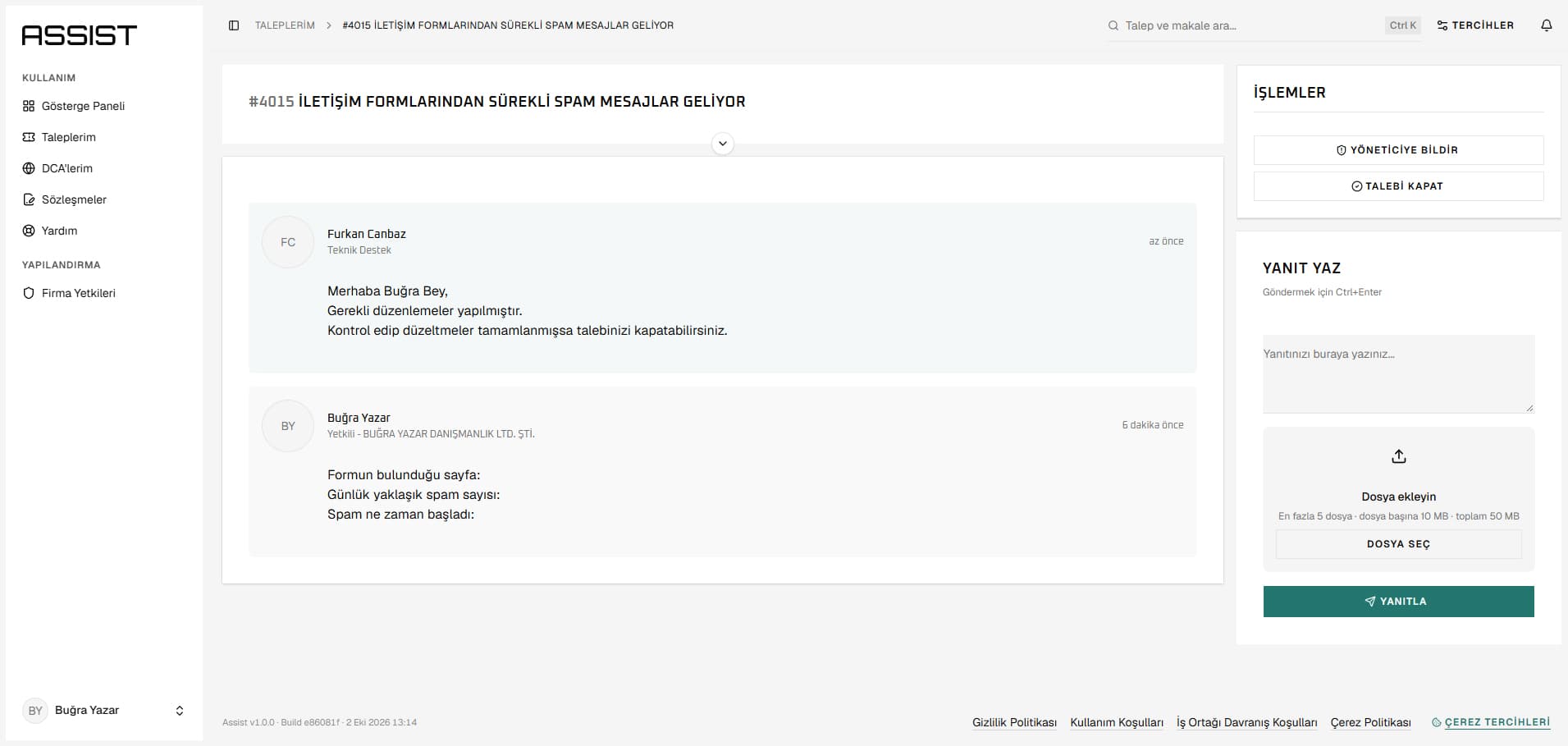
Task: Click the file upload icon
Action: point(1399,456)
